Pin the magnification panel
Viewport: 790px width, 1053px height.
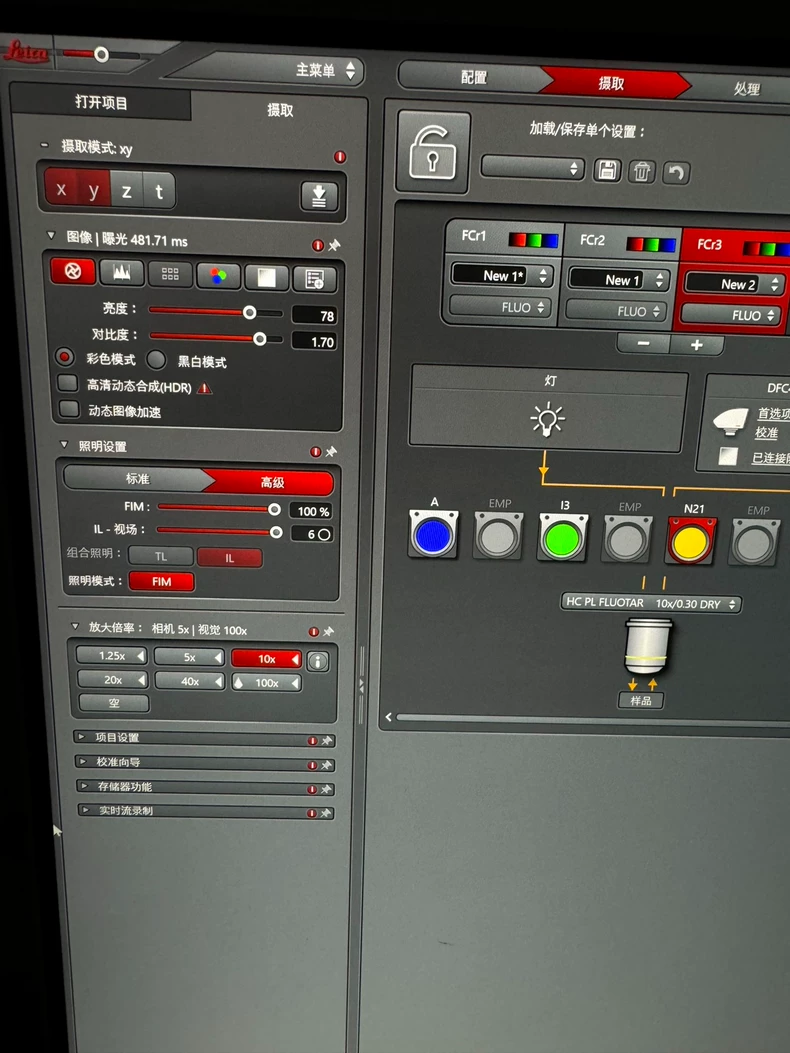click(328, 631)
